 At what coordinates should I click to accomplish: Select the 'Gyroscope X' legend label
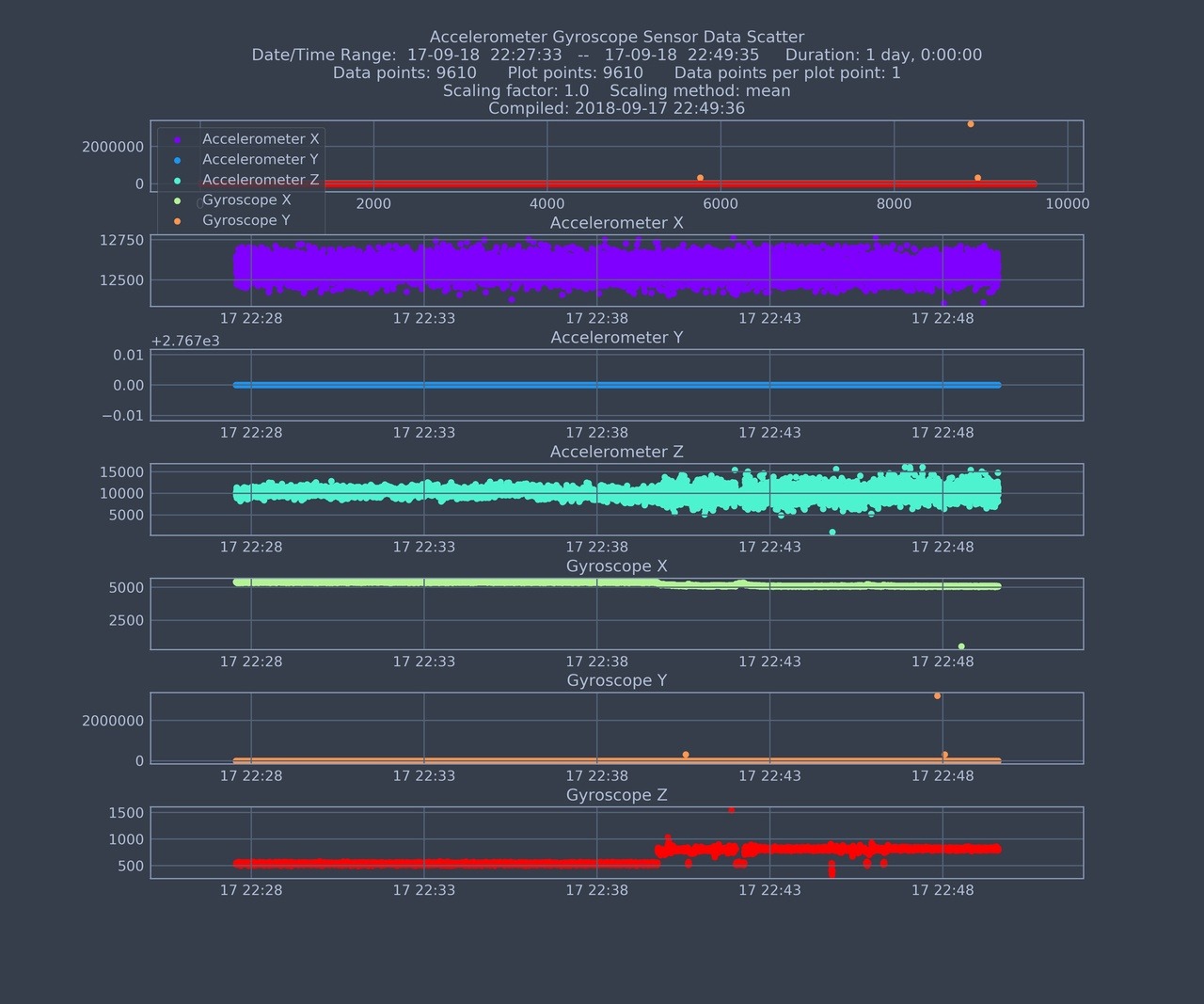[x=246, y=200]
